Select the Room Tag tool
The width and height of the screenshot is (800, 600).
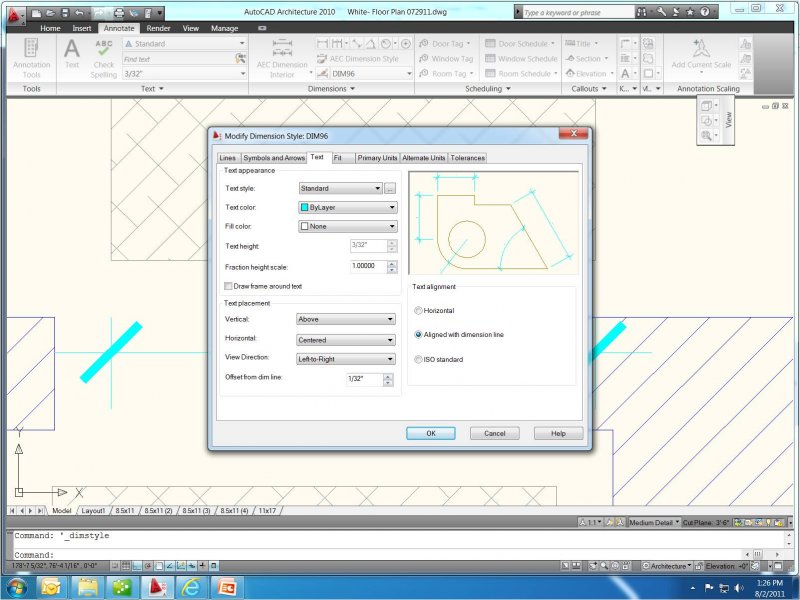pos(443,73)
